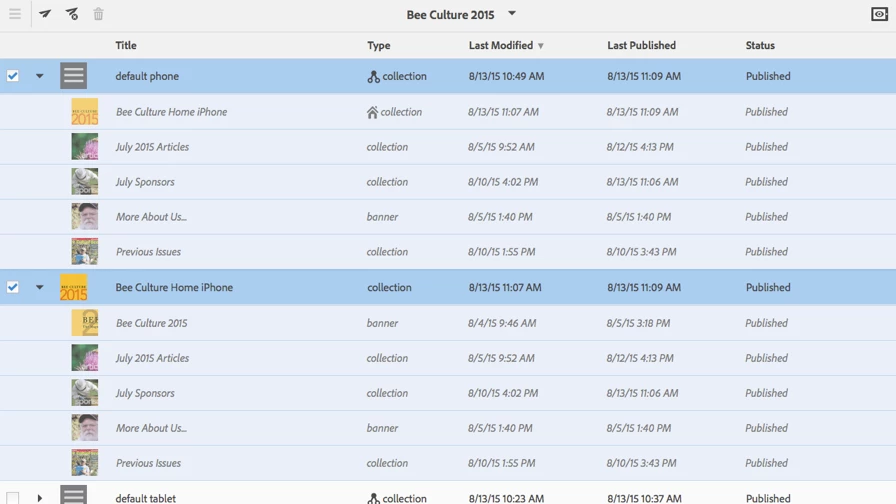896x504 pixels.
Task: Click the Last Modified sort arrow
Action: point(541,46)
